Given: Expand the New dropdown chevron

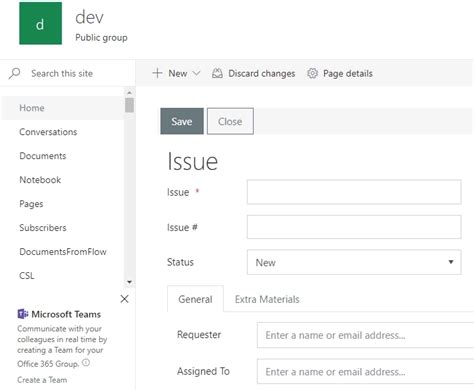Looking at the screenshot, I should [x=197, y=73].
